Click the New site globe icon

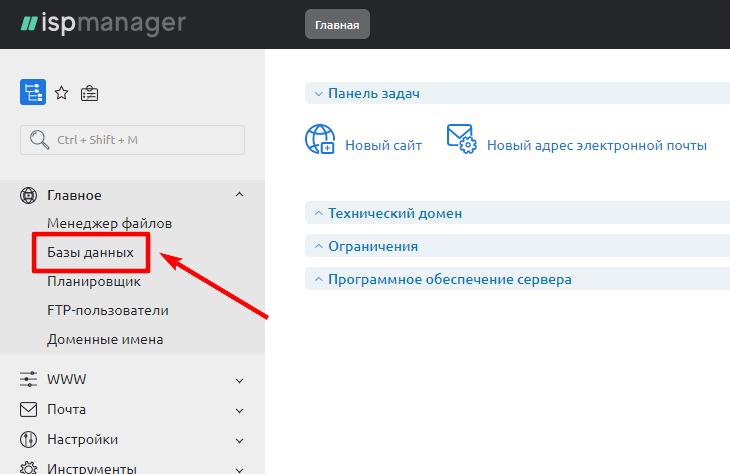click(320, 140)
